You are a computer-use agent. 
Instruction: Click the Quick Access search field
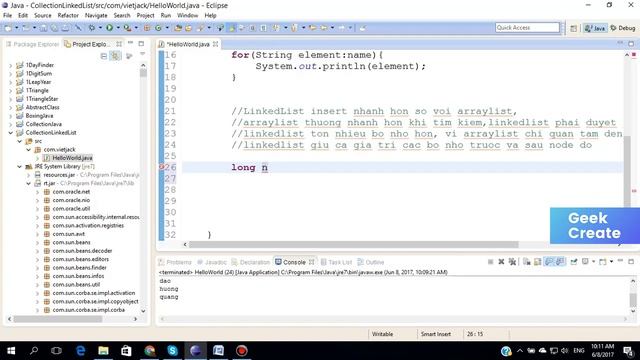click(x=527, y=27)
